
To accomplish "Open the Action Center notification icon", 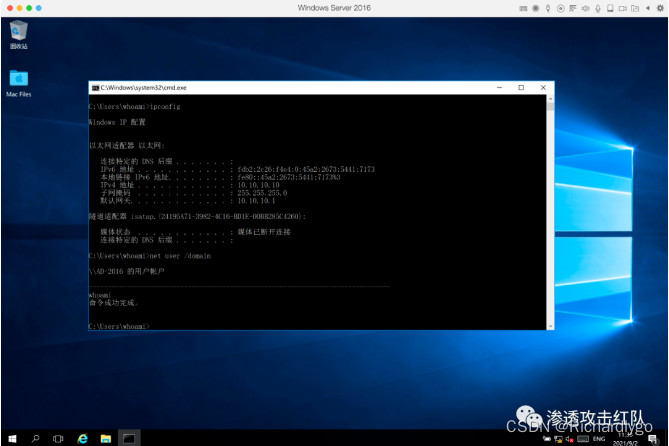I will (x=652, y=439).
